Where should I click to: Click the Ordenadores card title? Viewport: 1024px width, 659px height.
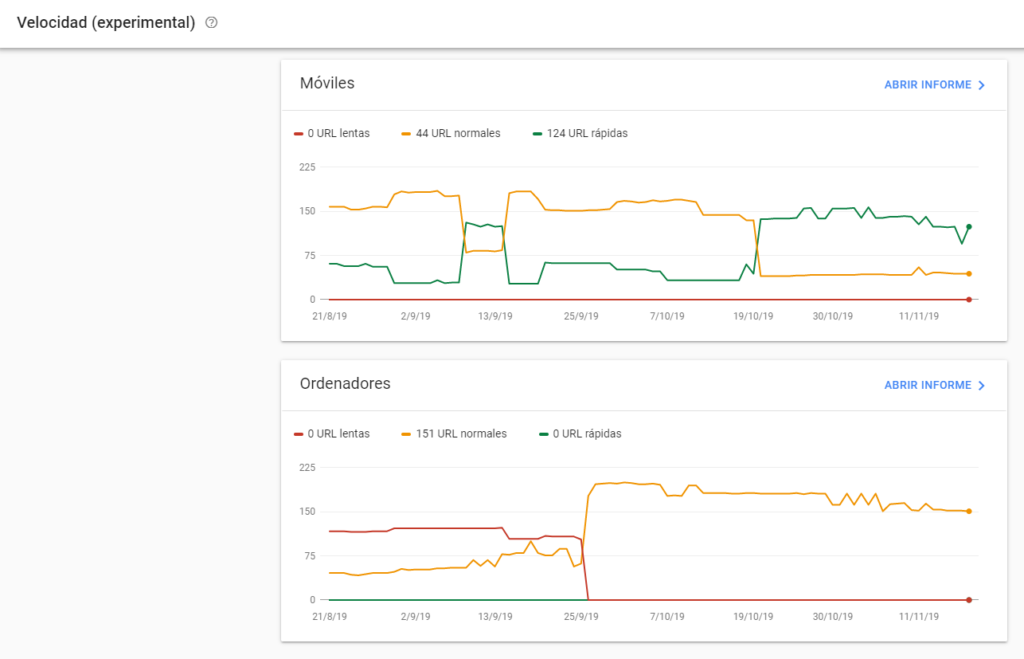[345, 383]
